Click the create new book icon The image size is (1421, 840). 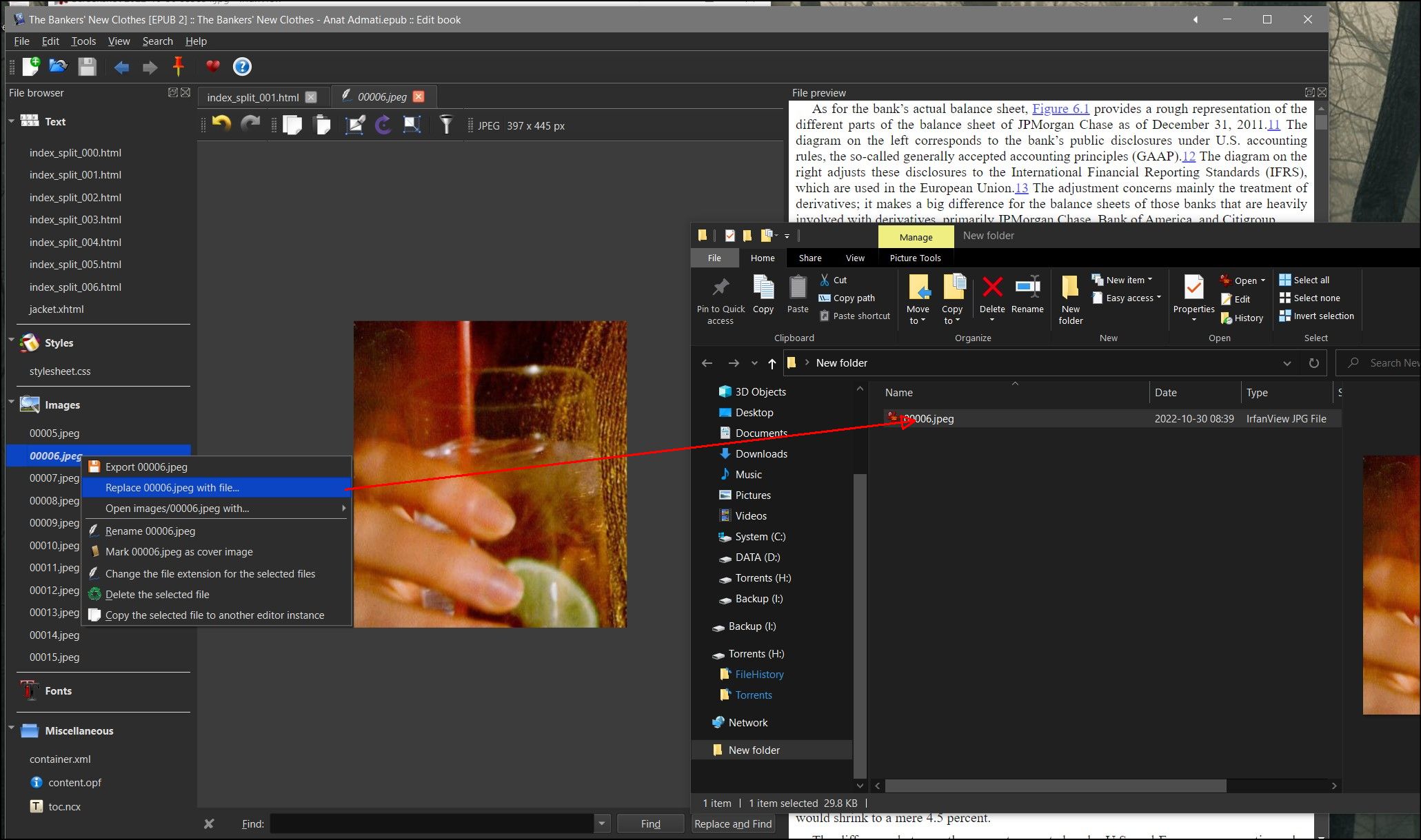[x=31, y=67]
